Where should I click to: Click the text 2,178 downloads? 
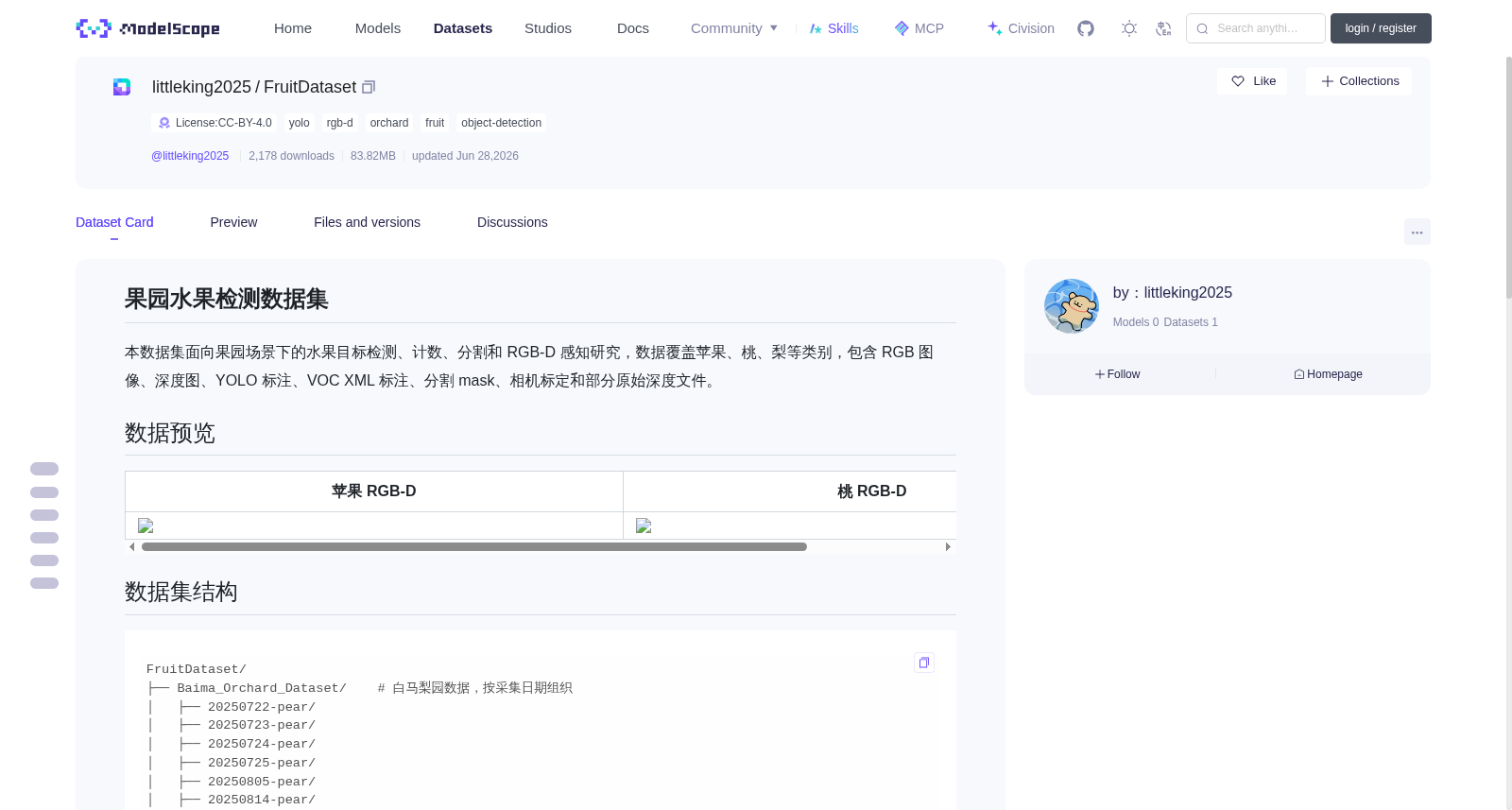coord(291,156)
